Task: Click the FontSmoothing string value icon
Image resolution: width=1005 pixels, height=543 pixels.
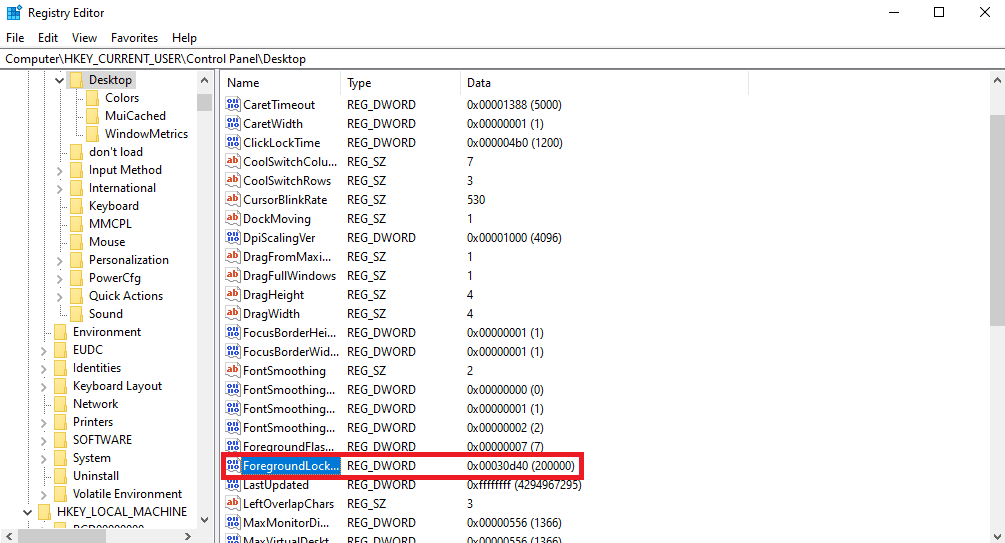Action: point(233,371)
